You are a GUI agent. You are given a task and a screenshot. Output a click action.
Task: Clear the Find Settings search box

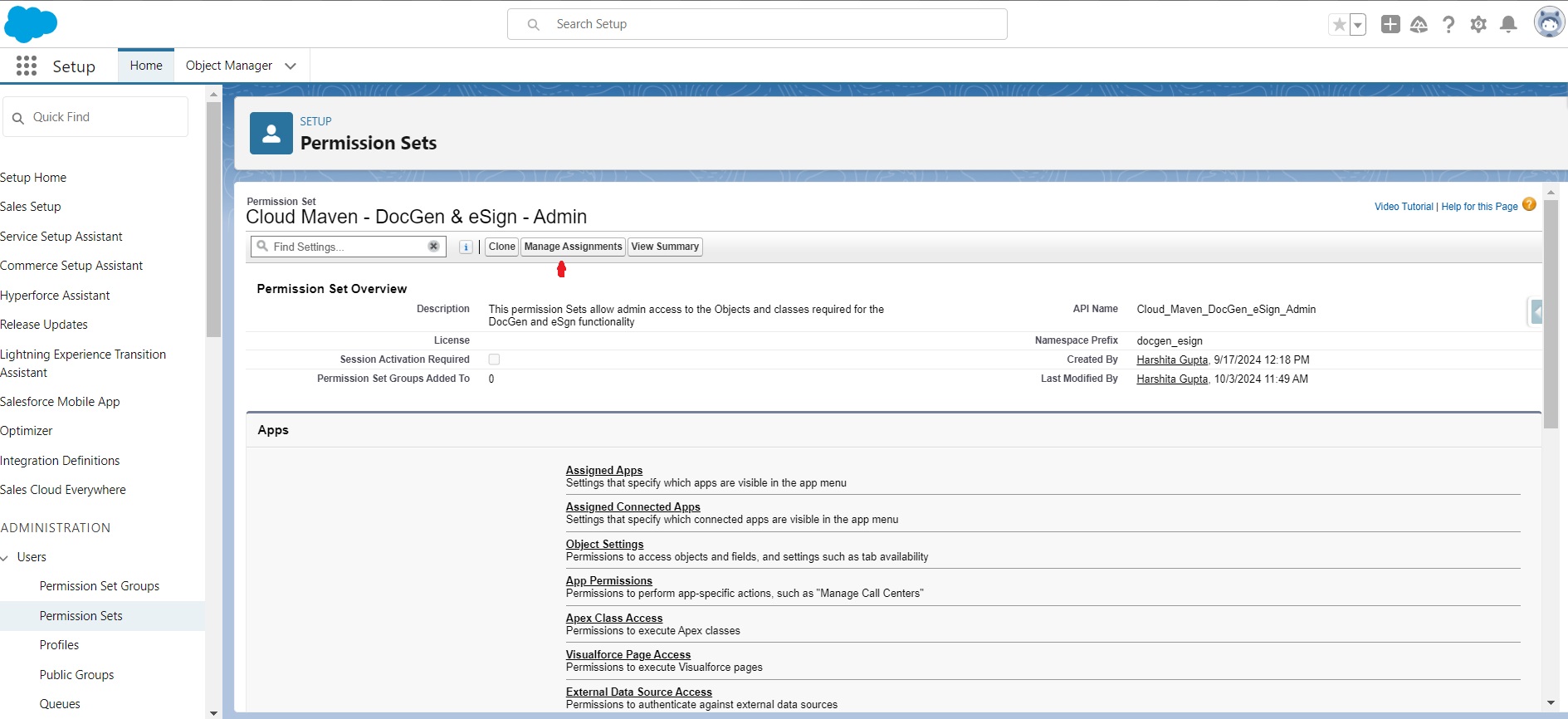pos(433,247)
